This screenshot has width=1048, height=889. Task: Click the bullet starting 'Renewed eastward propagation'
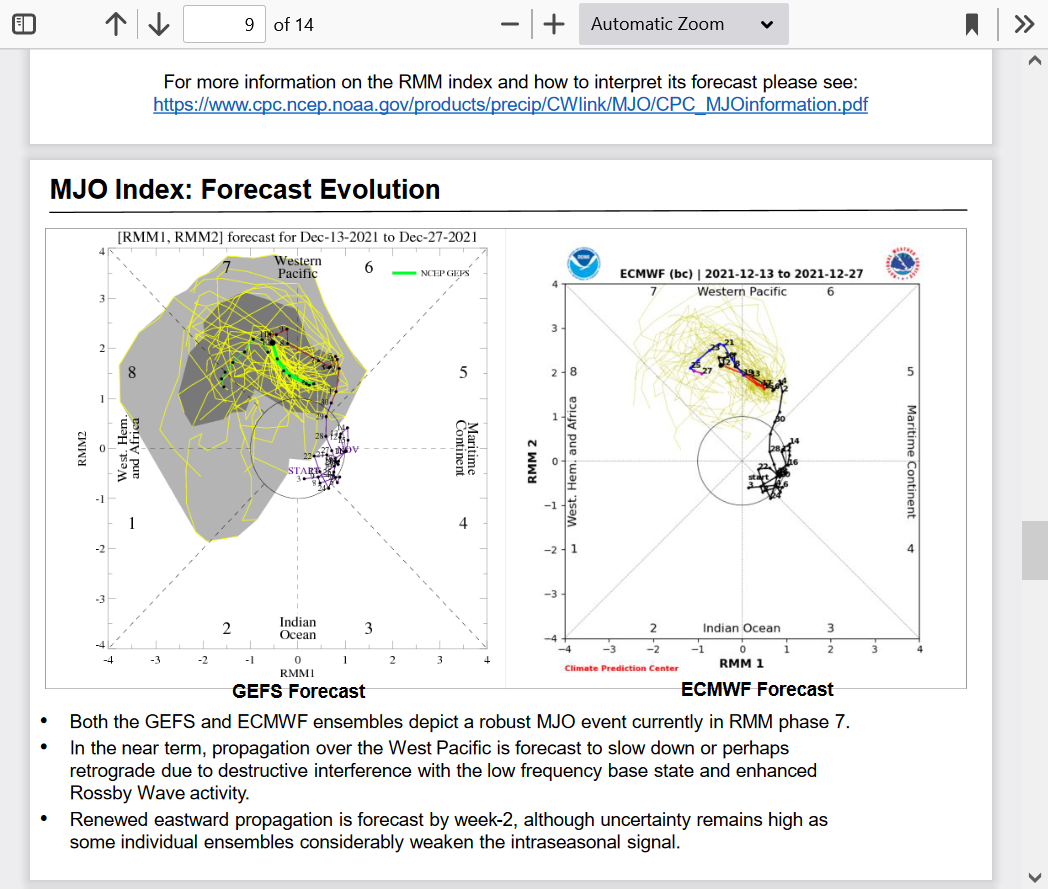coord(448,831)
